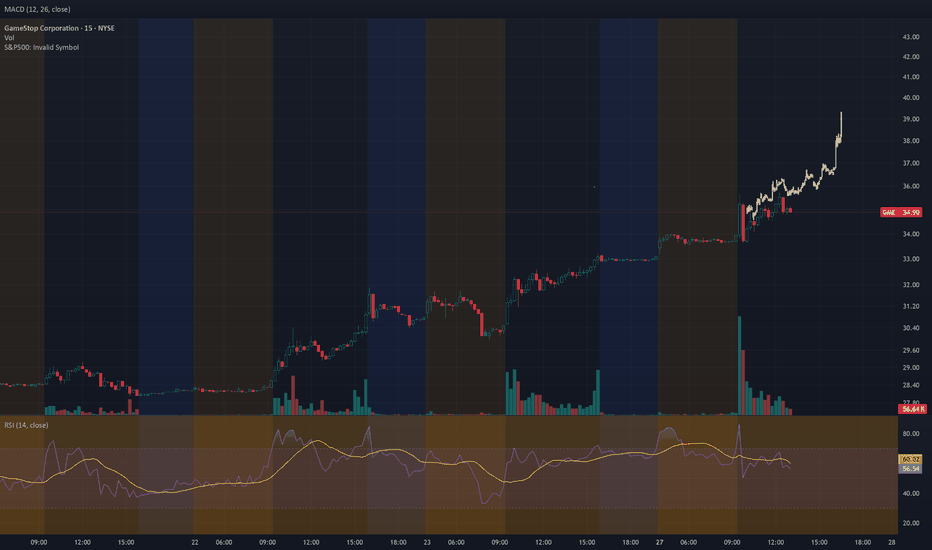Click the red 56.64 K volume tag
Screen dimensions: 932x550
click(911, 409)
